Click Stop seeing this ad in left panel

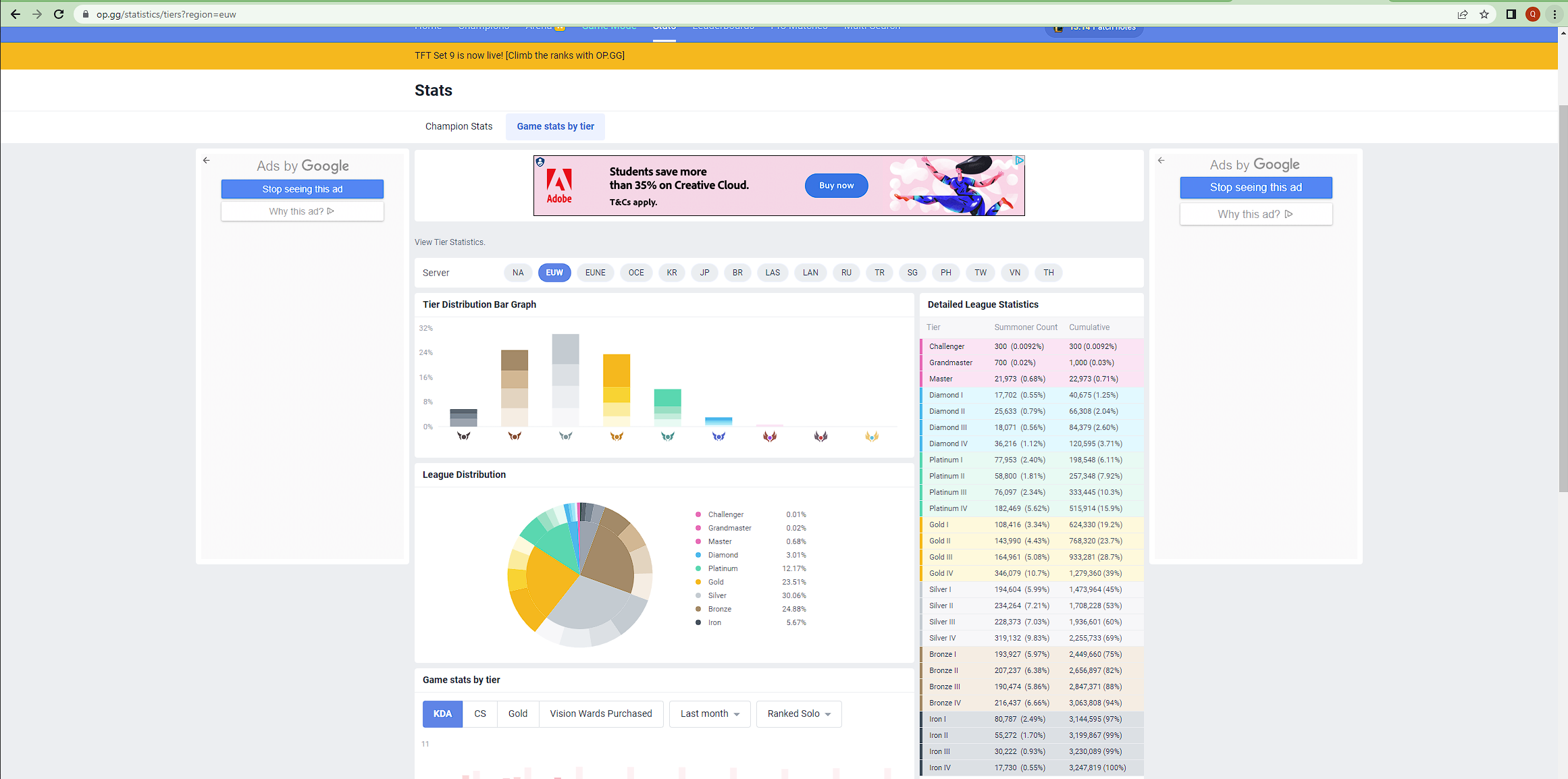[x=303, y=189]
